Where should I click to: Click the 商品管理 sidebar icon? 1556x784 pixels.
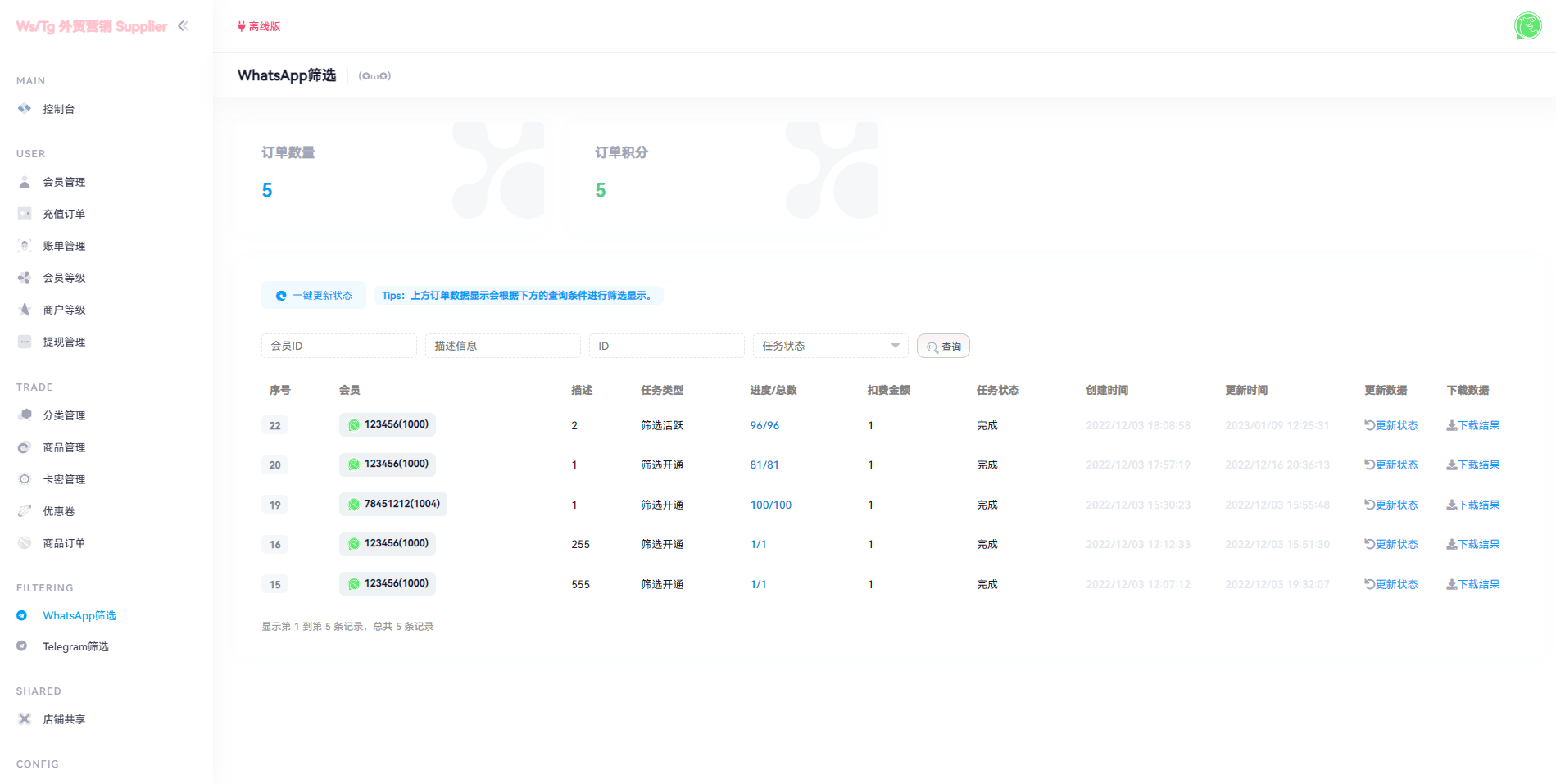pyautogui.click(x=25, y=447)
